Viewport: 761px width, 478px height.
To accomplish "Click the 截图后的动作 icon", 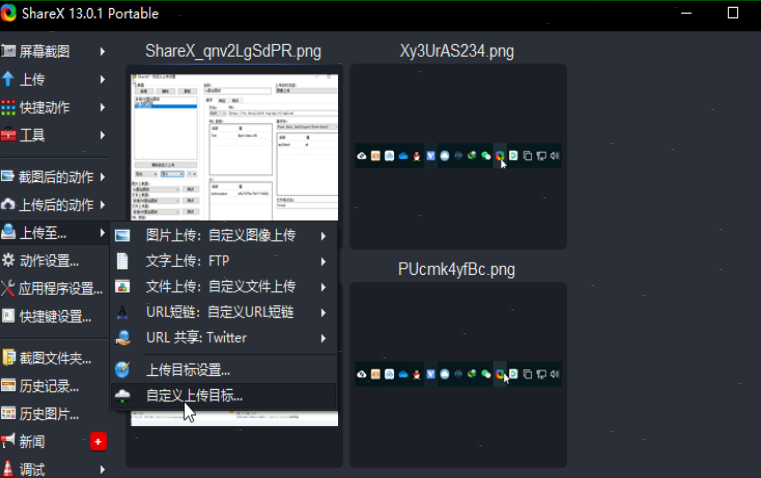I will pyautogui.click(x=8, y=176).
